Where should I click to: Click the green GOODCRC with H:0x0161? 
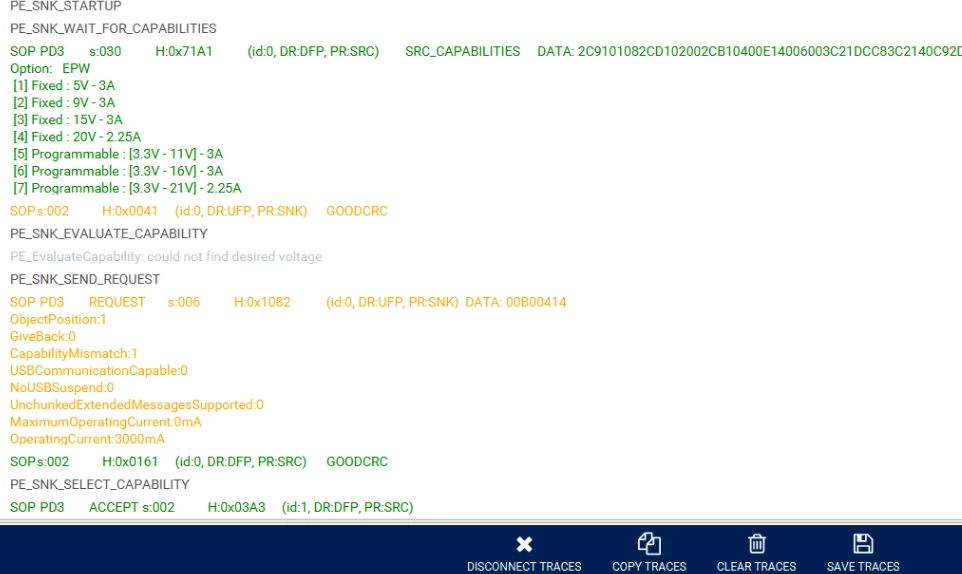[357, 461]
